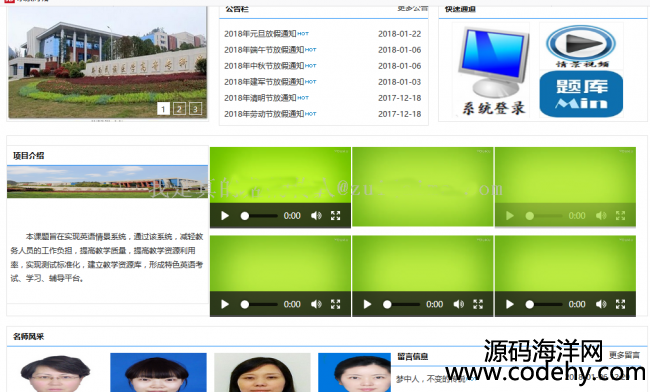This screenshot has height=392, width=650.
Task: Play the bottom-right video
Action: tap(509, 305)
